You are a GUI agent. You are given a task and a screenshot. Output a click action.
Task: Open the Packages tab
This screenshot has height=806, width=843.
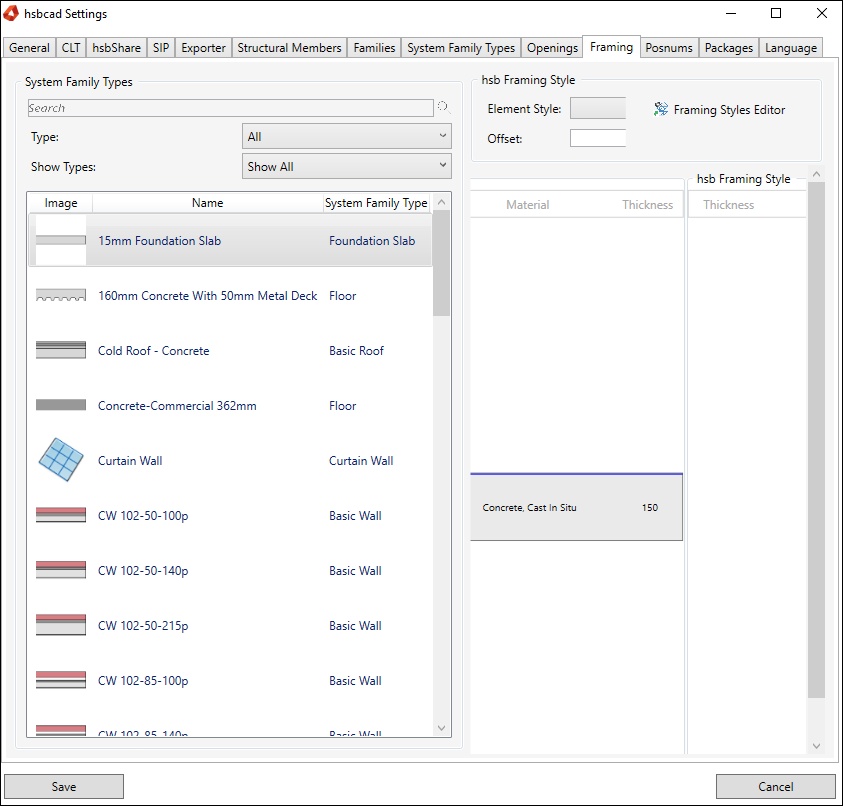tap(728, 48)
